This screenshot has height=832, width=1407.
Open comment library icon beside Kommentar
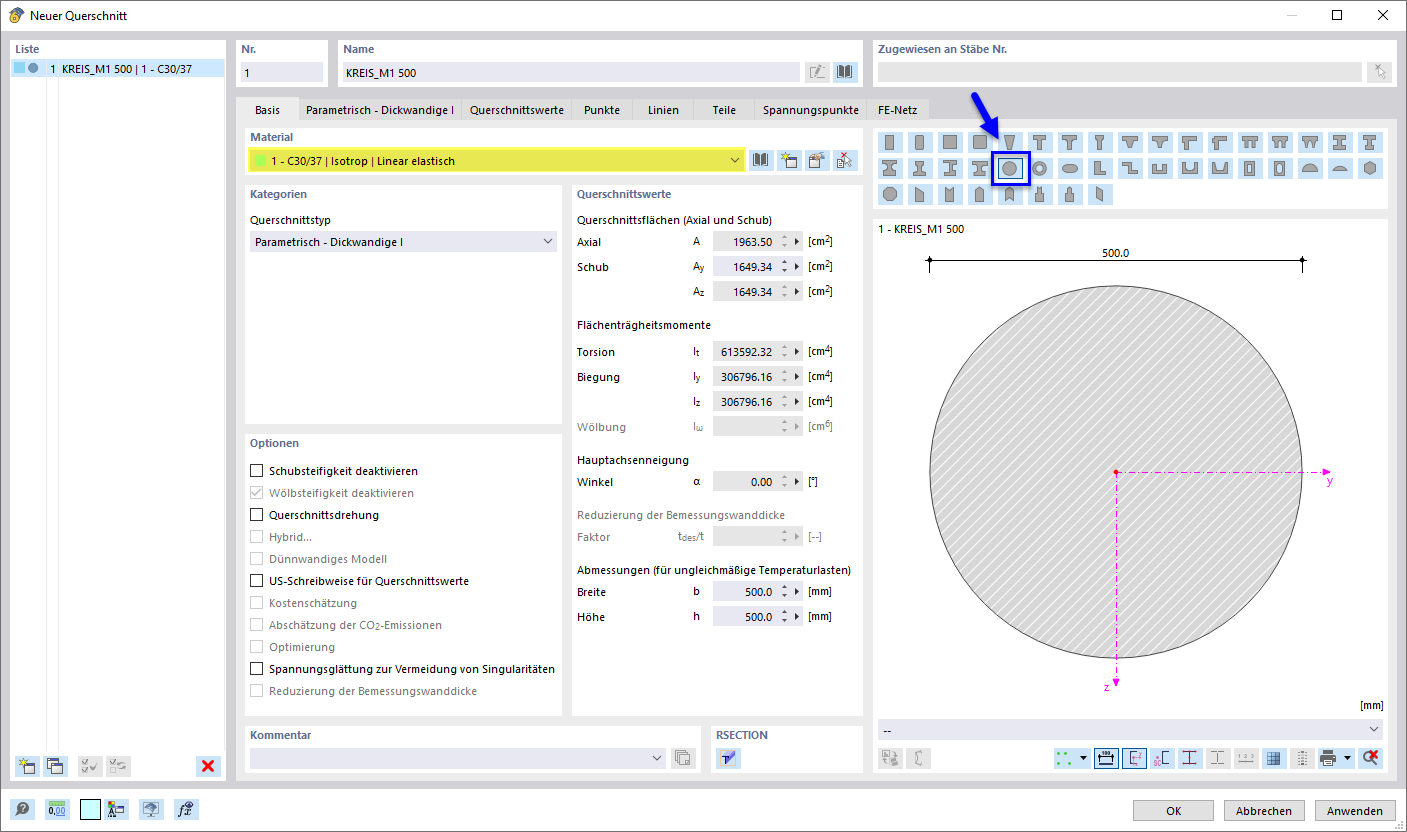point(683,758)
